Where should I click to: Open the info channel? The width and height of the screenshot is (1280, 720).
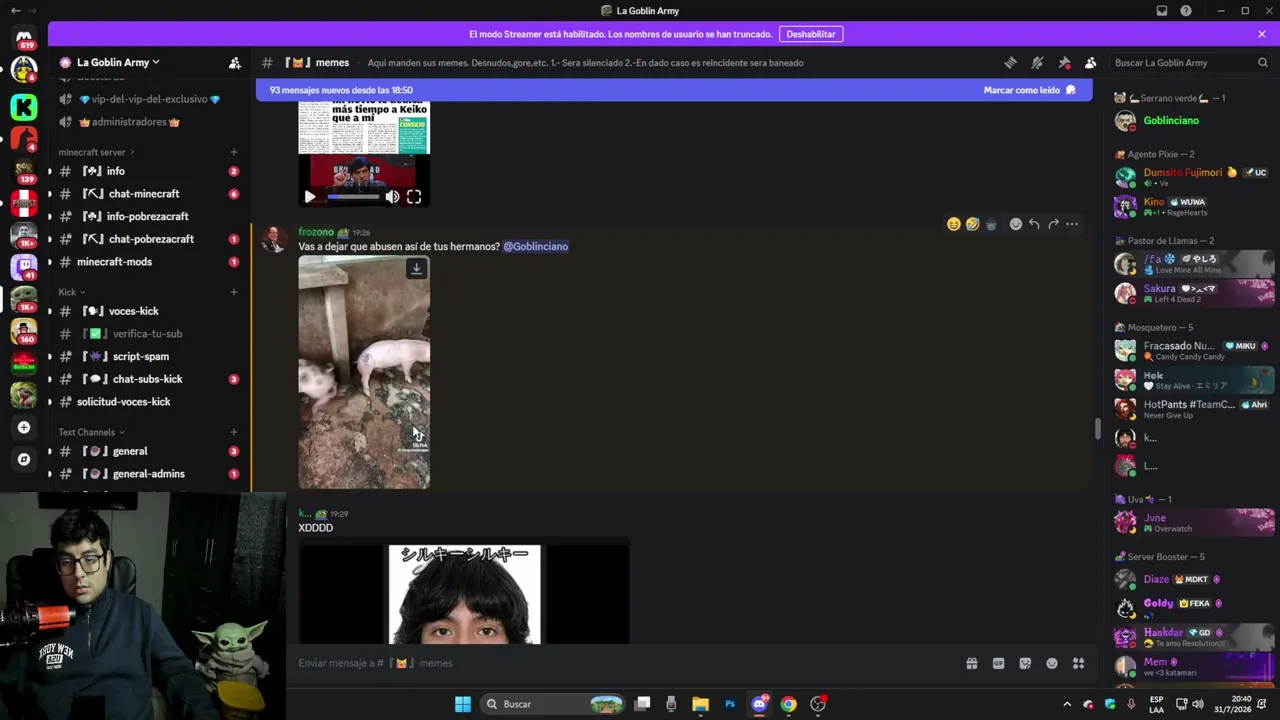point(148,171)
